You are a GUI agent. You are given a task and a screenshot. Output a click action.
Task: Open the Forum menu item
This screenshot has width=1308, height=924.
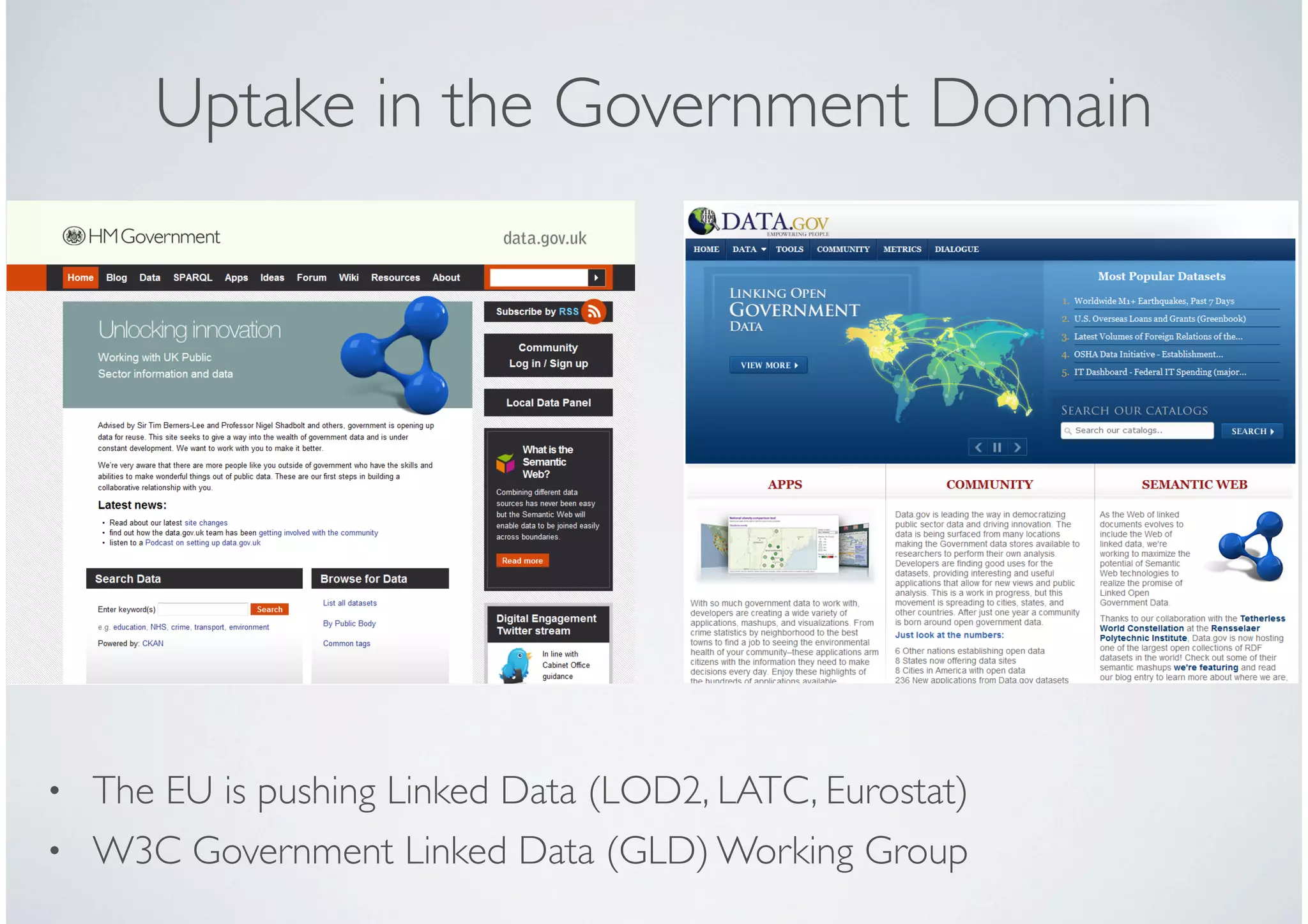click(x=312, y=278)
